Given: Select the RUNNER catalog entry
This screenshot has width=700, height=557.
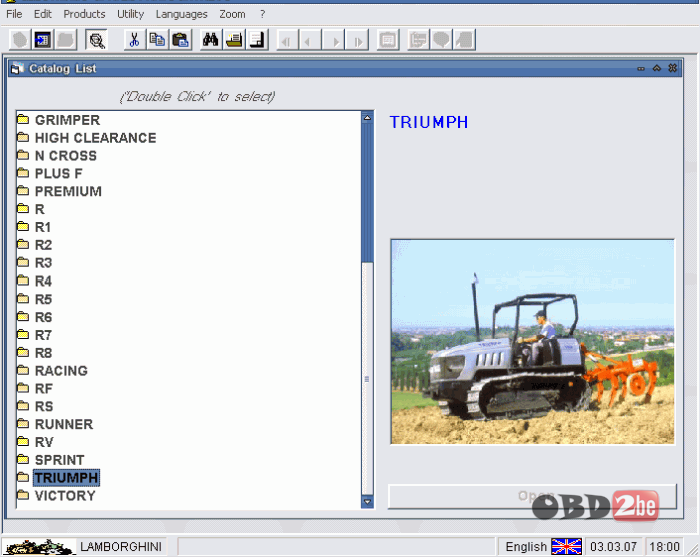Looking at the screenshot, I should 64,424.
